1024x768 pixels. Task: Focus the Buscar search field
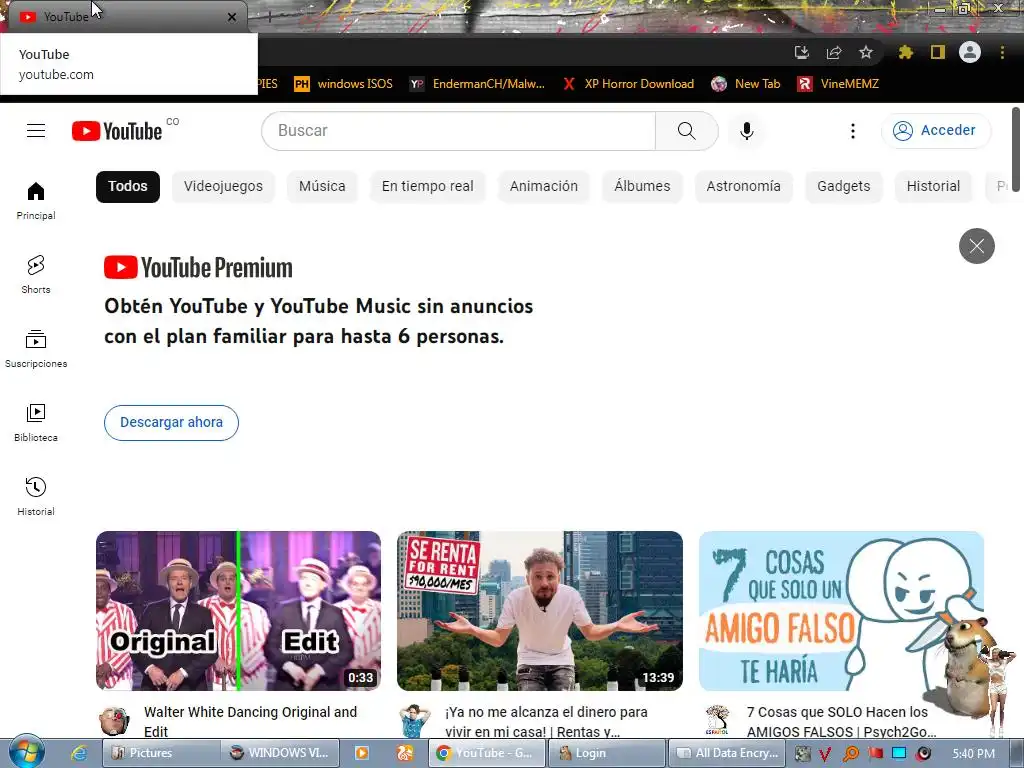coord(458,131)
